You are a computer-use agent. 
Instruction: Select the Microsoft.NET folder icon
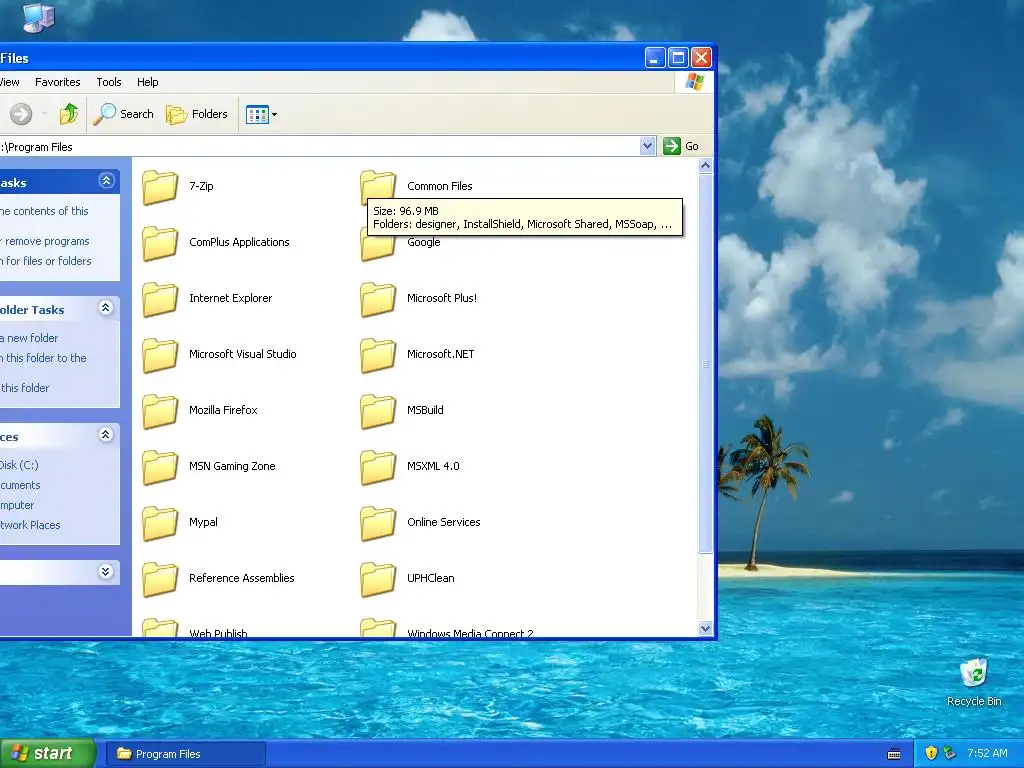coord(378,355)
